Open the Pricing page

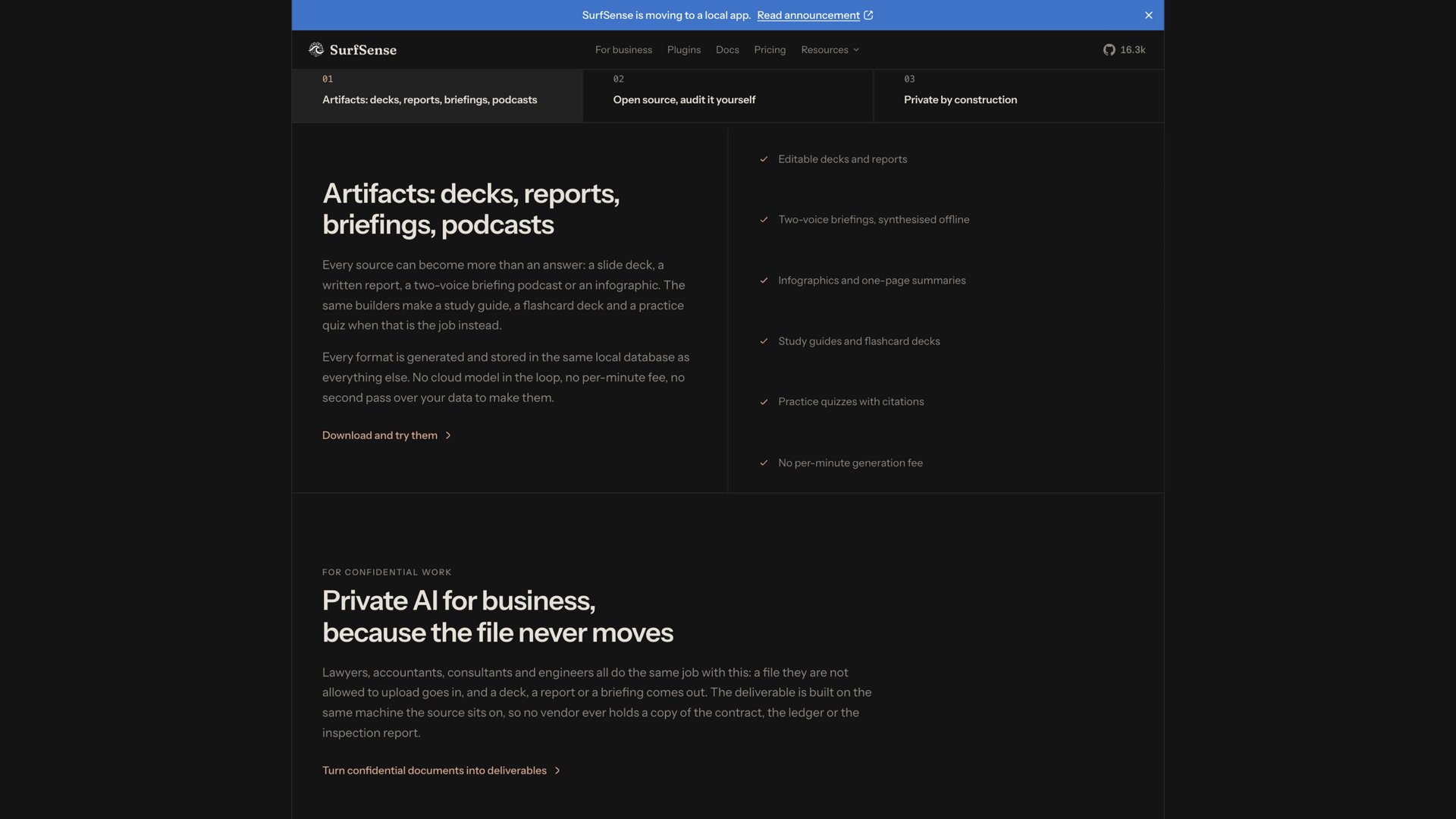(x=770, y=50)
